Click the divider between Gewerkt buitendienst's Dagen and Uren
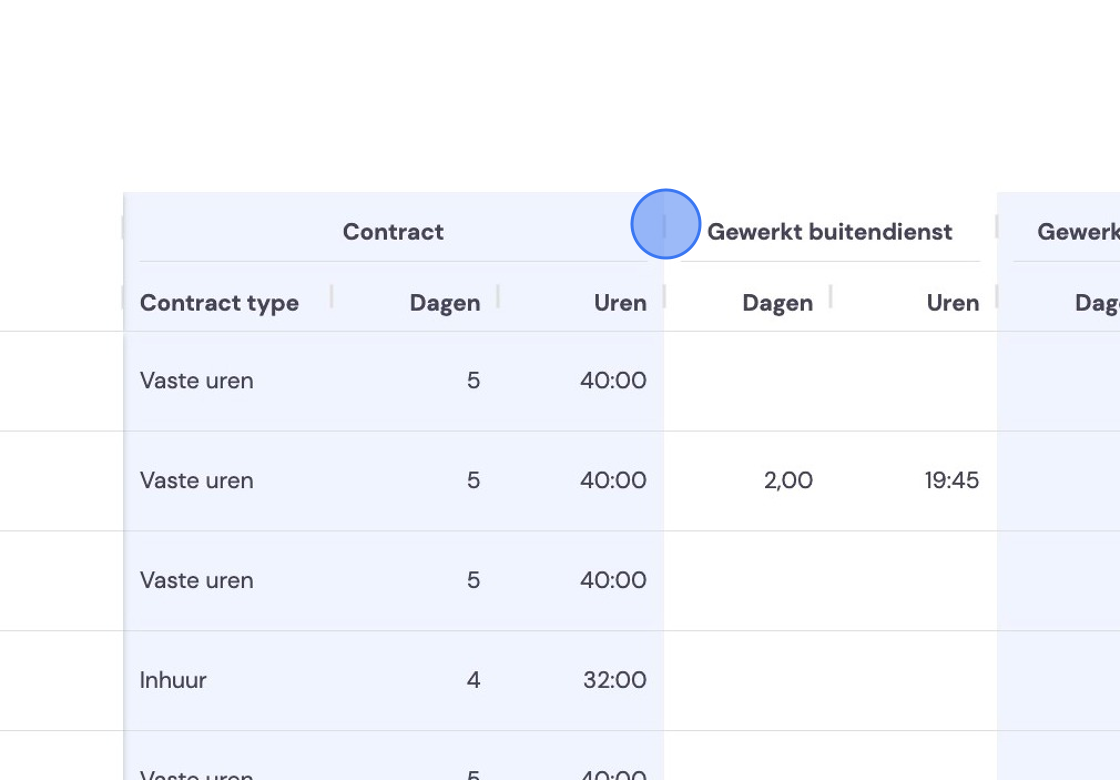The image size is (1120, 780). [x=831, y=296]
